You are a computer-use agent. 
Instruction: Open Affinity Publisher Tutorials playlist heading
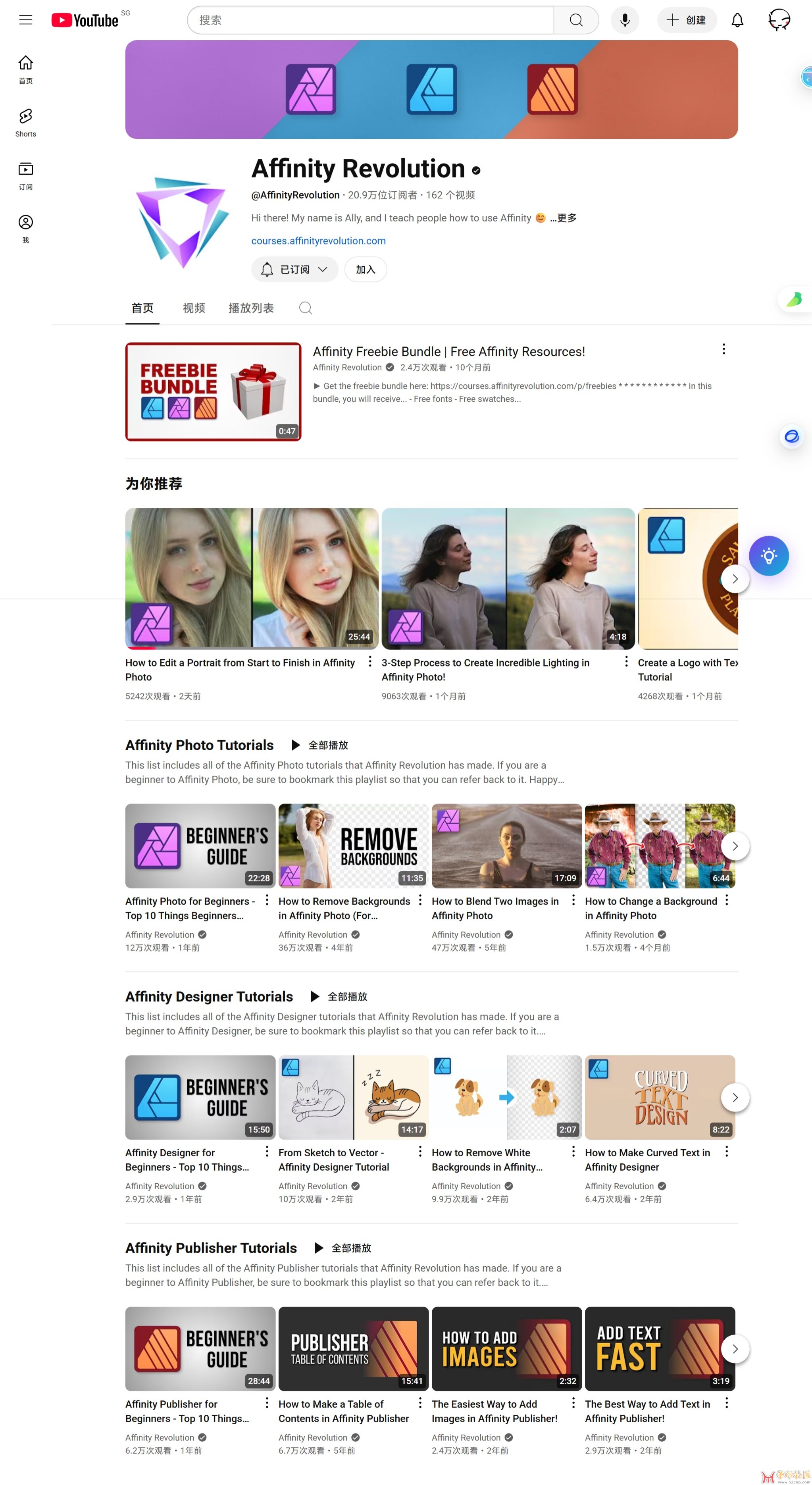tap(211, 1248)
